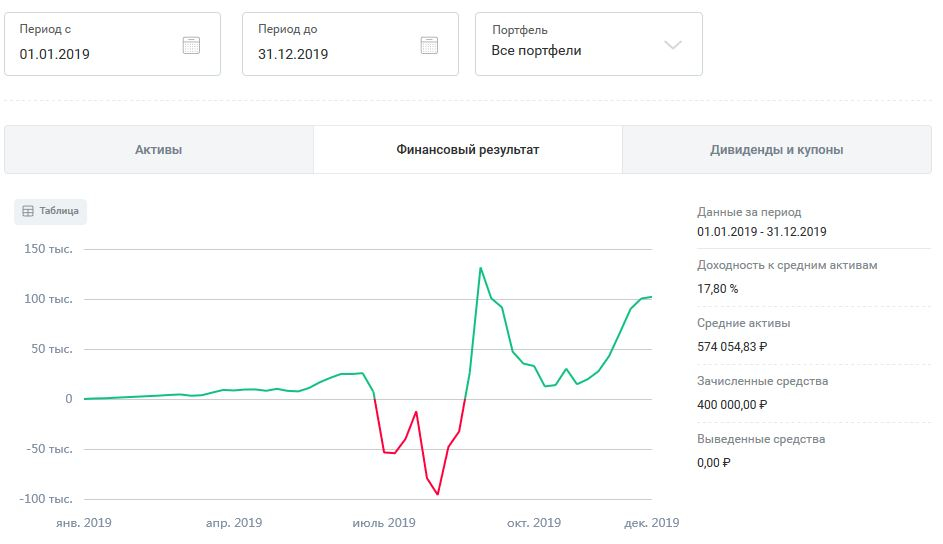The height and width of the screenshot is (544, 943).
Task: Click the start date 01.01.2019 field
Action: pos(55,54)
